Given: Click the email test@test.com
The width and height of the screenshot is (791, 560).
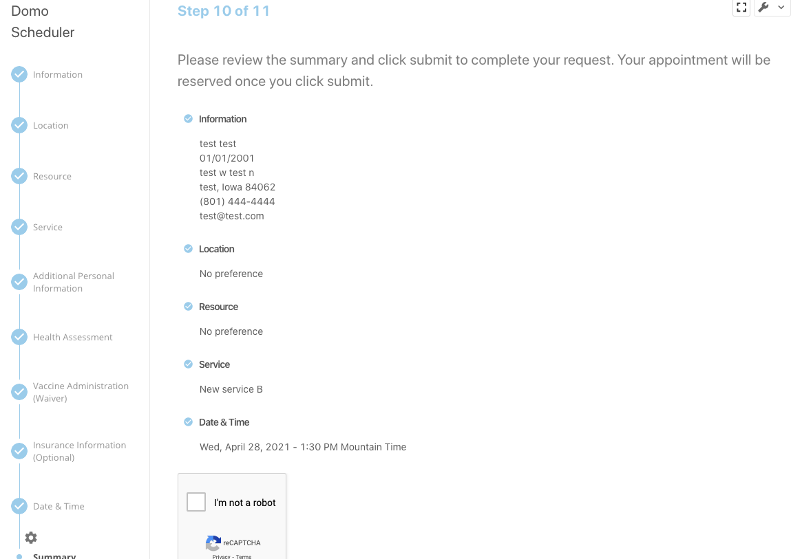Looking at the screenshot, I should pyautogui.click(x=232, y=216).
